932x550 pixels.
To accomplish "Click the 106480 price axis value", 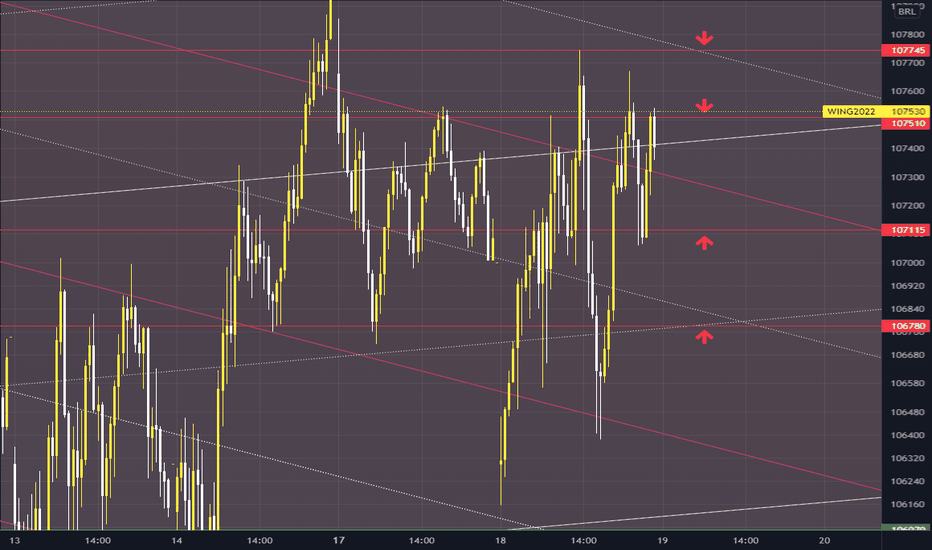I will (907, 411).
